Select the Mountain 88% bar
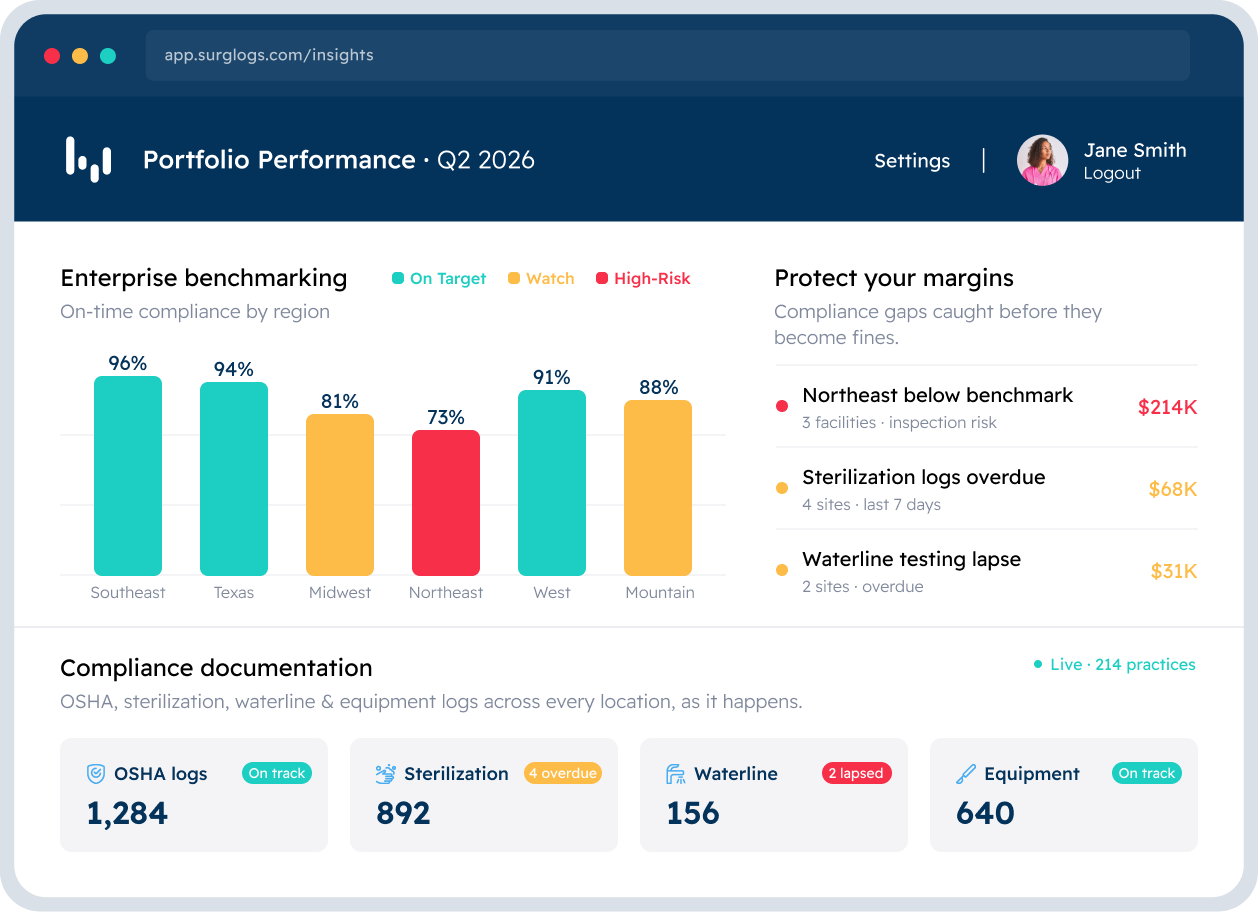This screenshot has height=912, width=1258. coord(658,488)
